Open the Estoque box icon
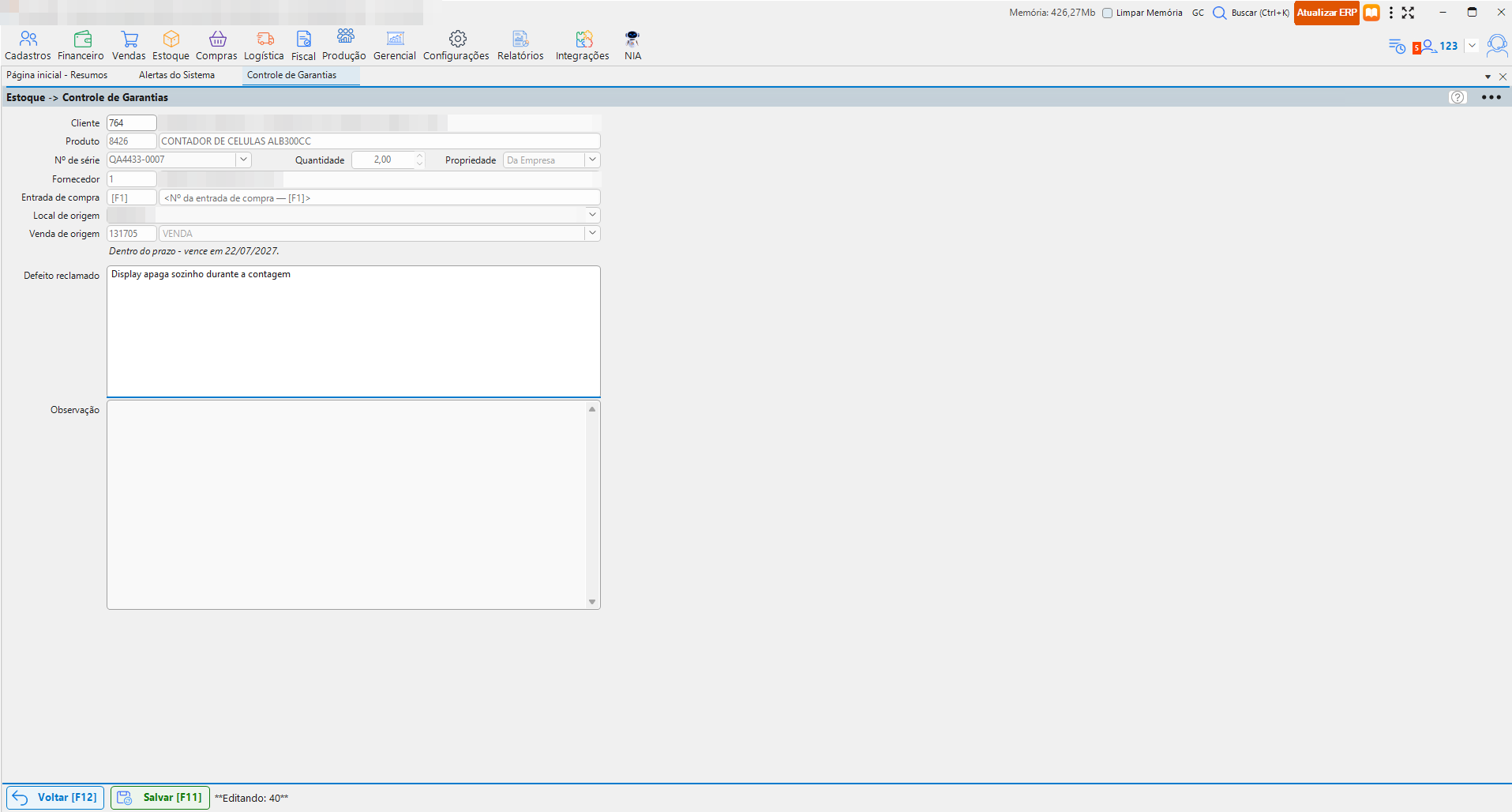Viewport: 1512px width, 812px height. pyautogui.click(x=171, y=39)
